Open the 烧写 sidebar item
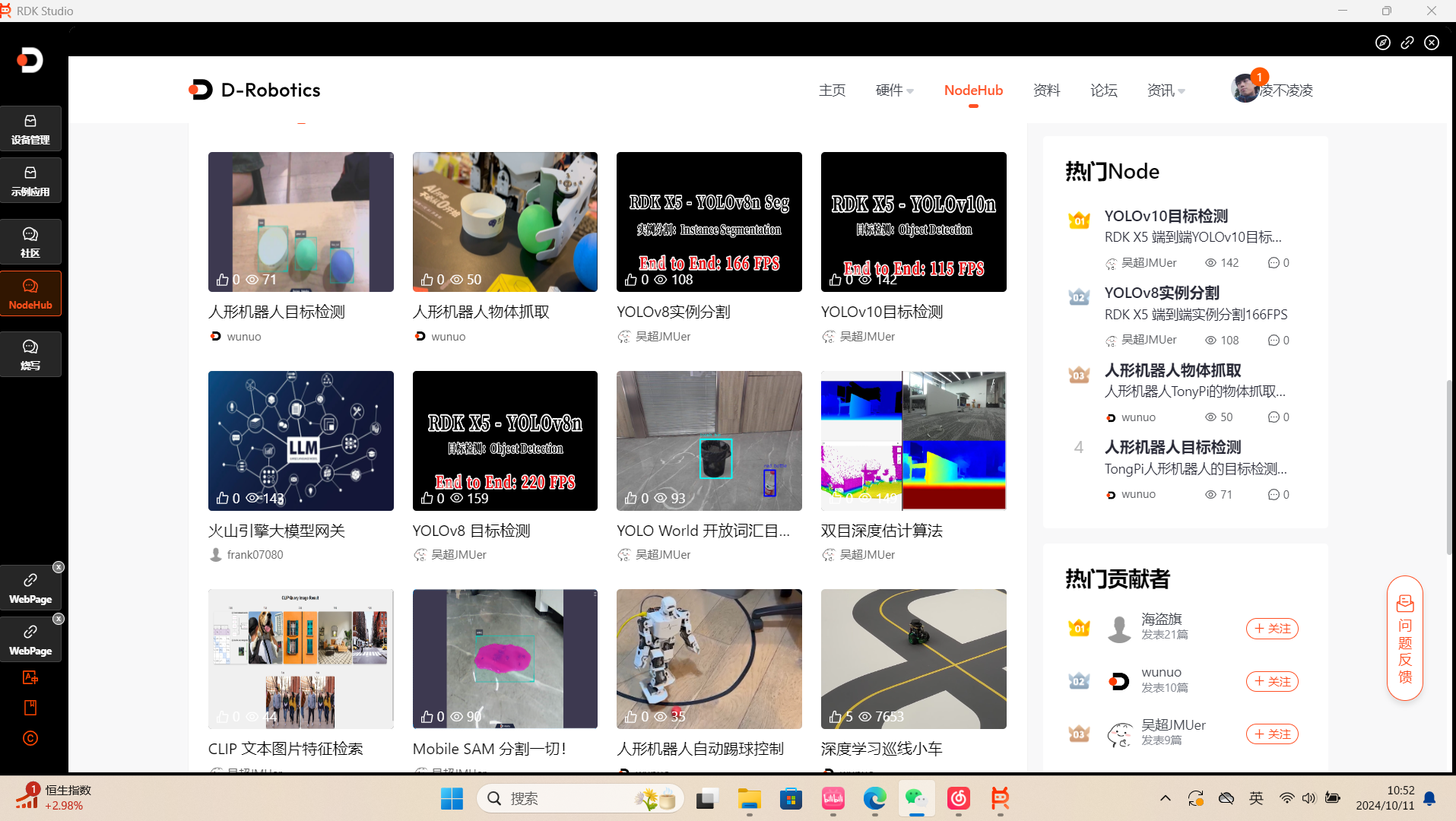 [30, 354]
